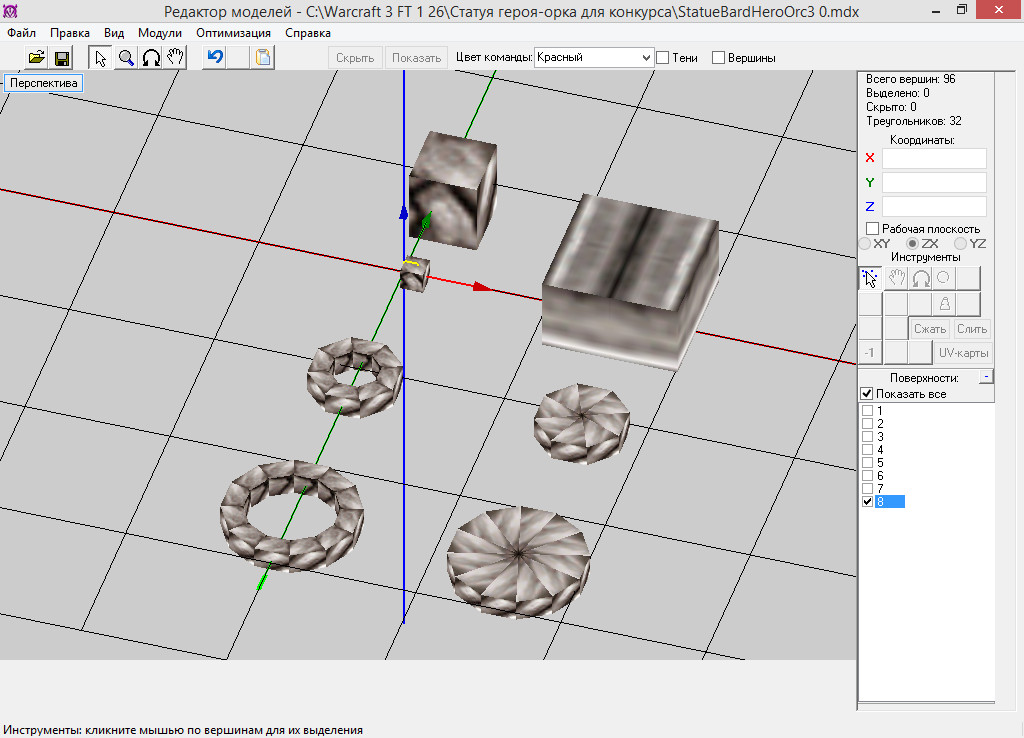Open the Цвет команды dropdown showing Красный
The image size is (1024, 738).
594,57
